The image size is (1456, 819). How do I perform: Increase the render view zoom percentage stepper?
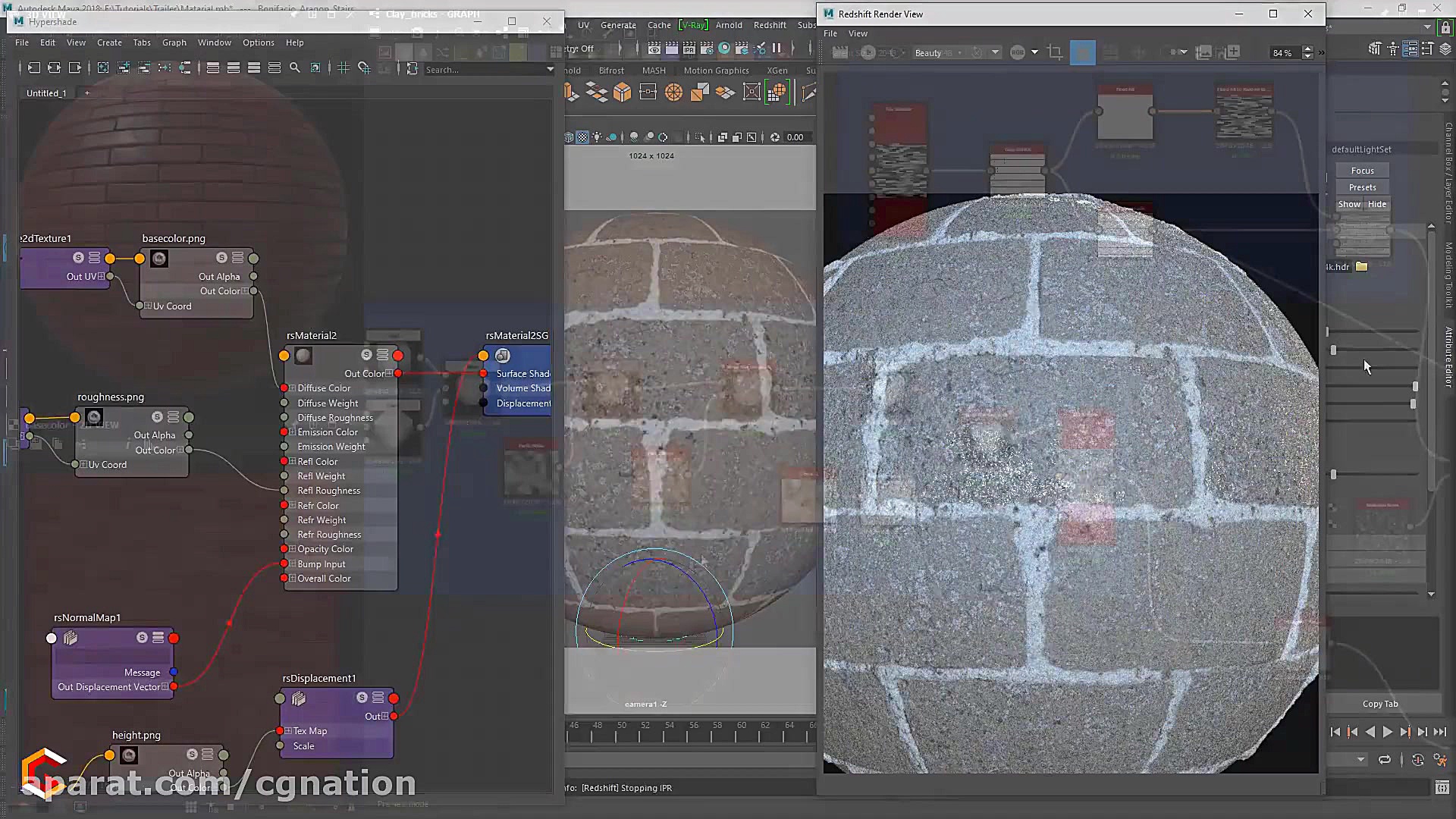1307,49
